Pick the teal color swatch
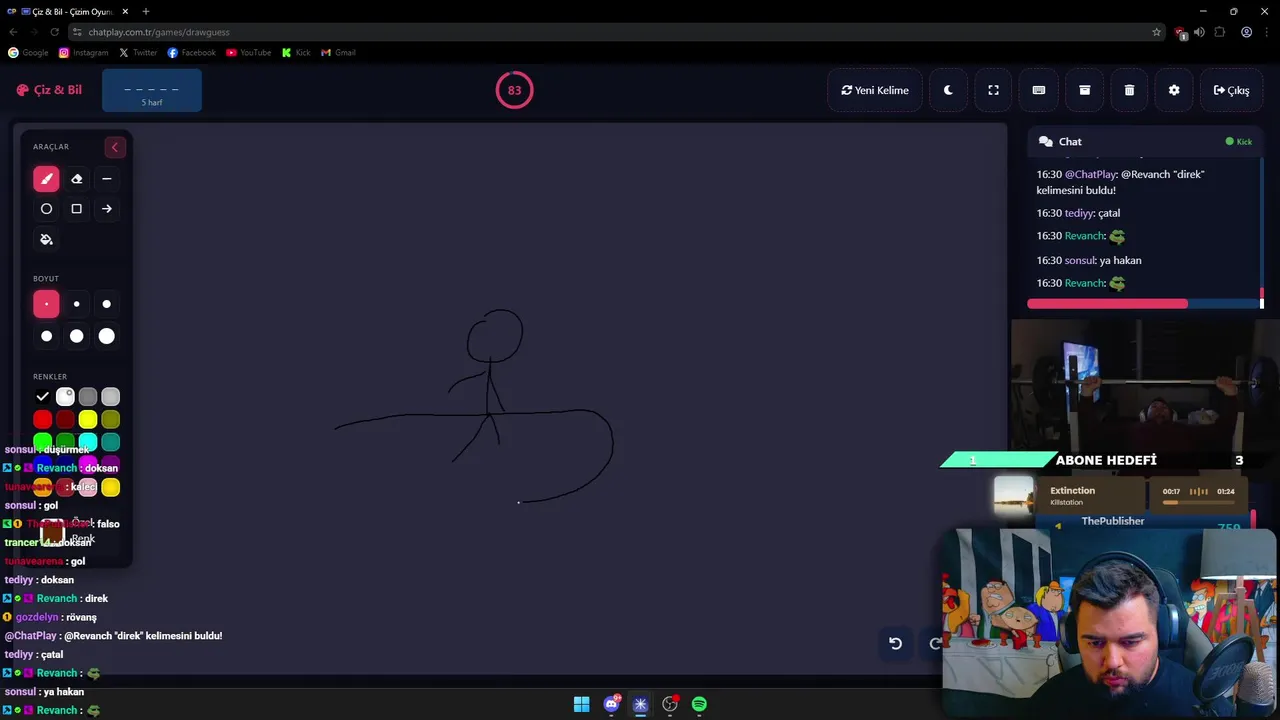The width and height of the screenshot is (1280, 720). 111,442
